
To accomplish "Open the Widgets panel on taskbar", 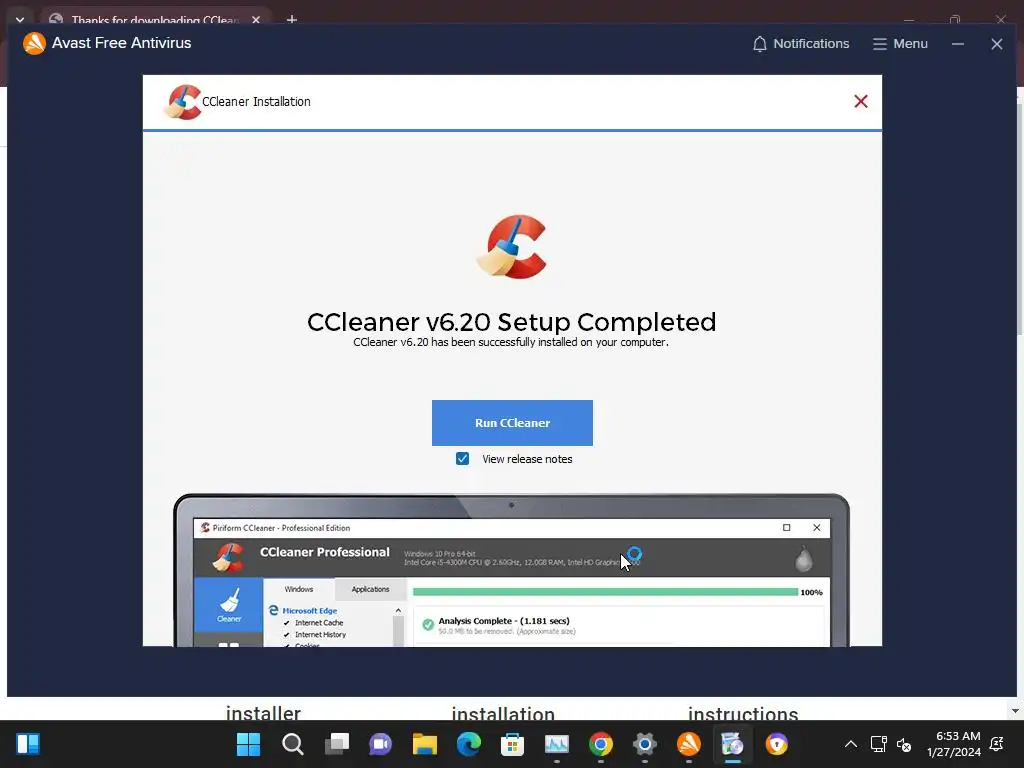I will (28, 744).
